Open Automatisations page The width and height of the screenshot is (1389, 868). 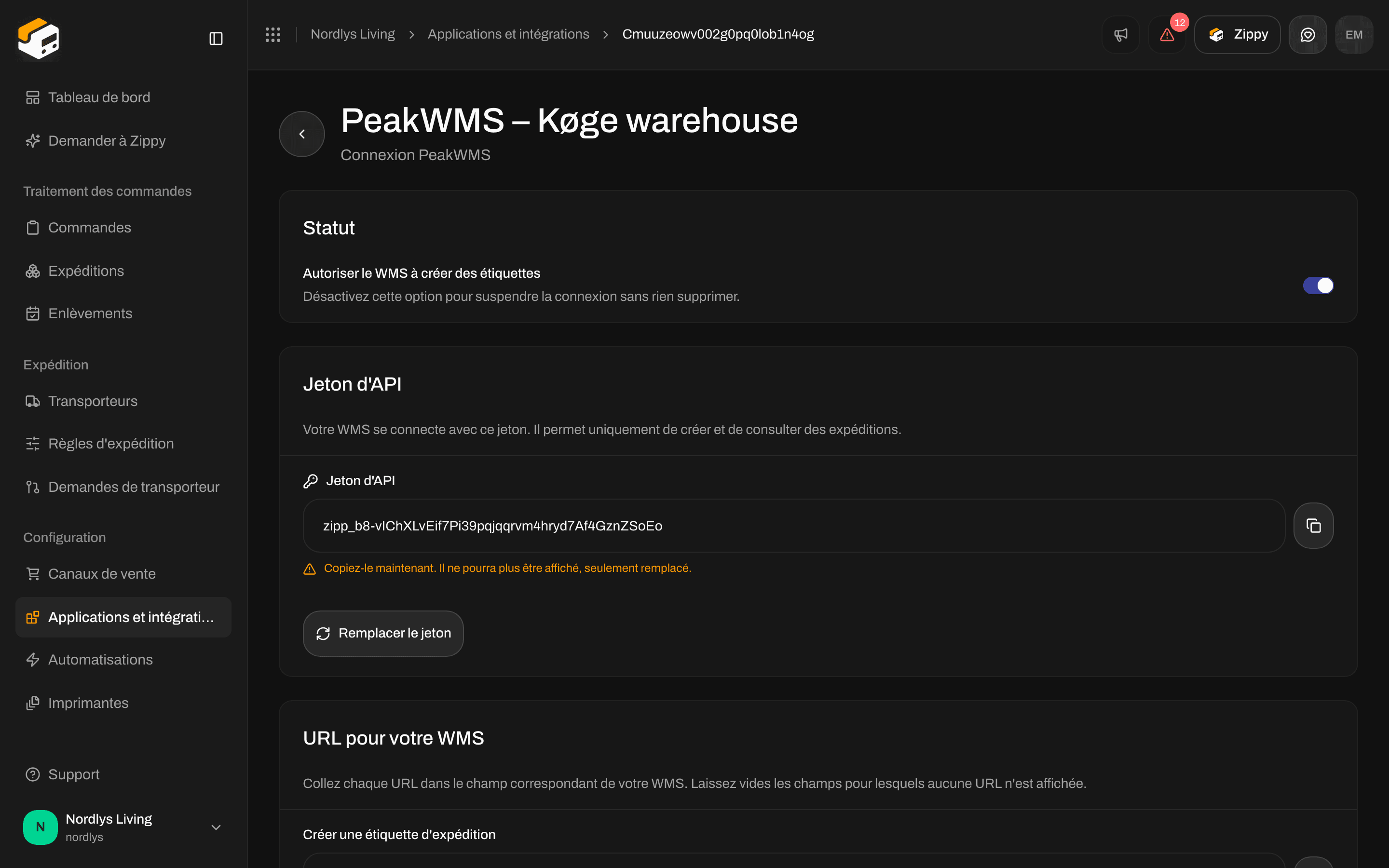coord(123,660)
